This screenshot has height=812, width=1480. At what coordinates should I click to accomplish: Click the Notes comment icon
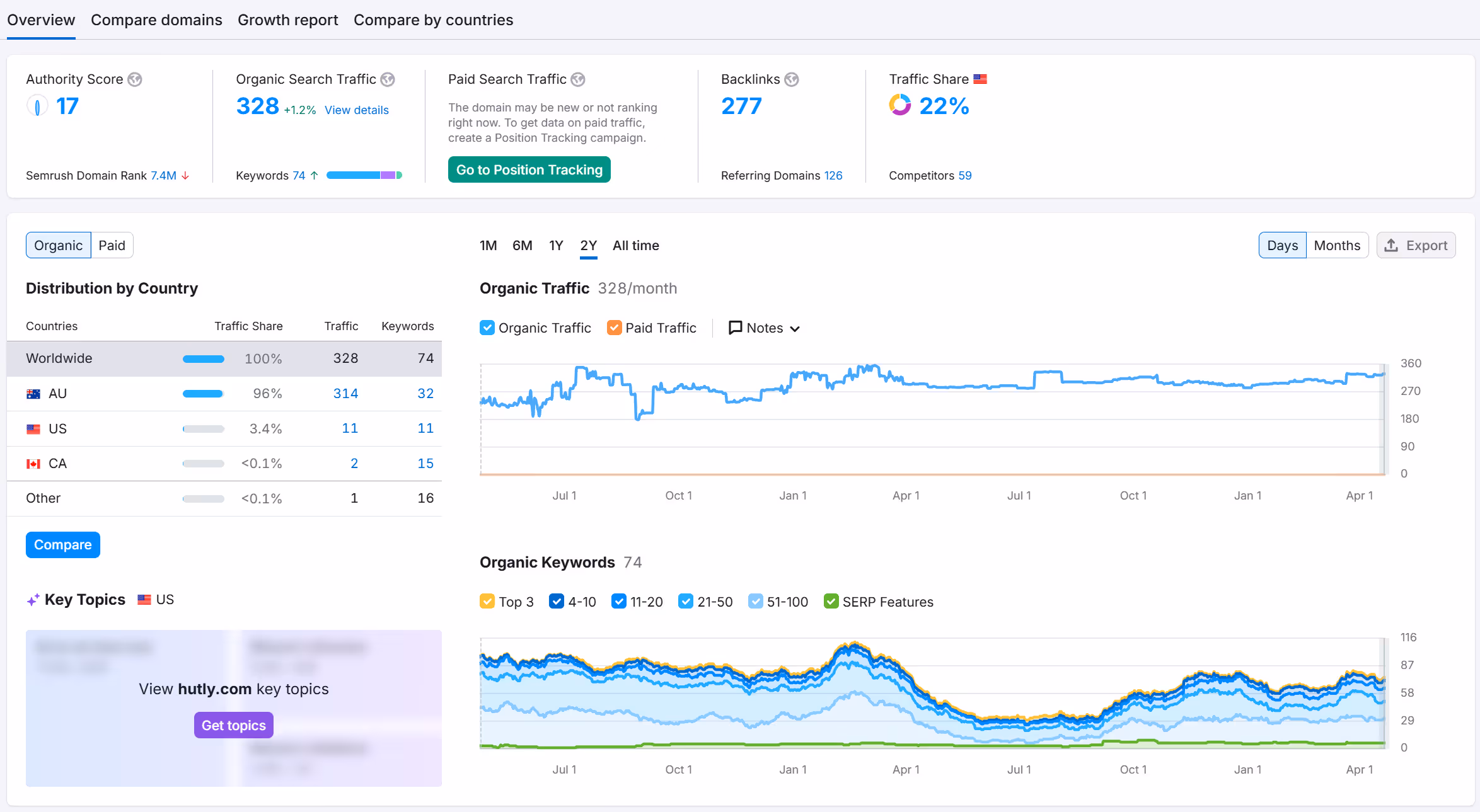[x=735, y=328]
